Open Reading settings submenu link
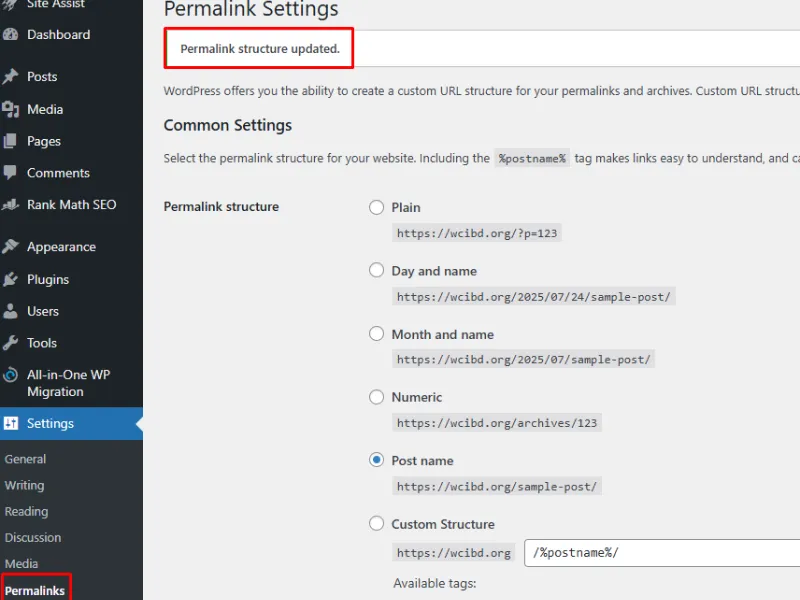800x600 pixels. coord(27,511)
